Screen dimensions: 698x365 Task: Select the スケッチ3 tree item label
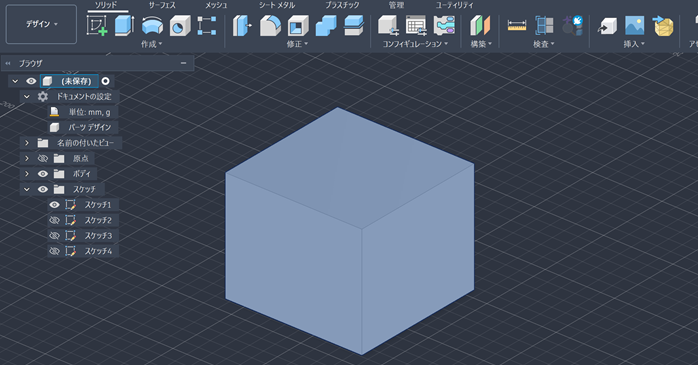(x=98, y=235)
